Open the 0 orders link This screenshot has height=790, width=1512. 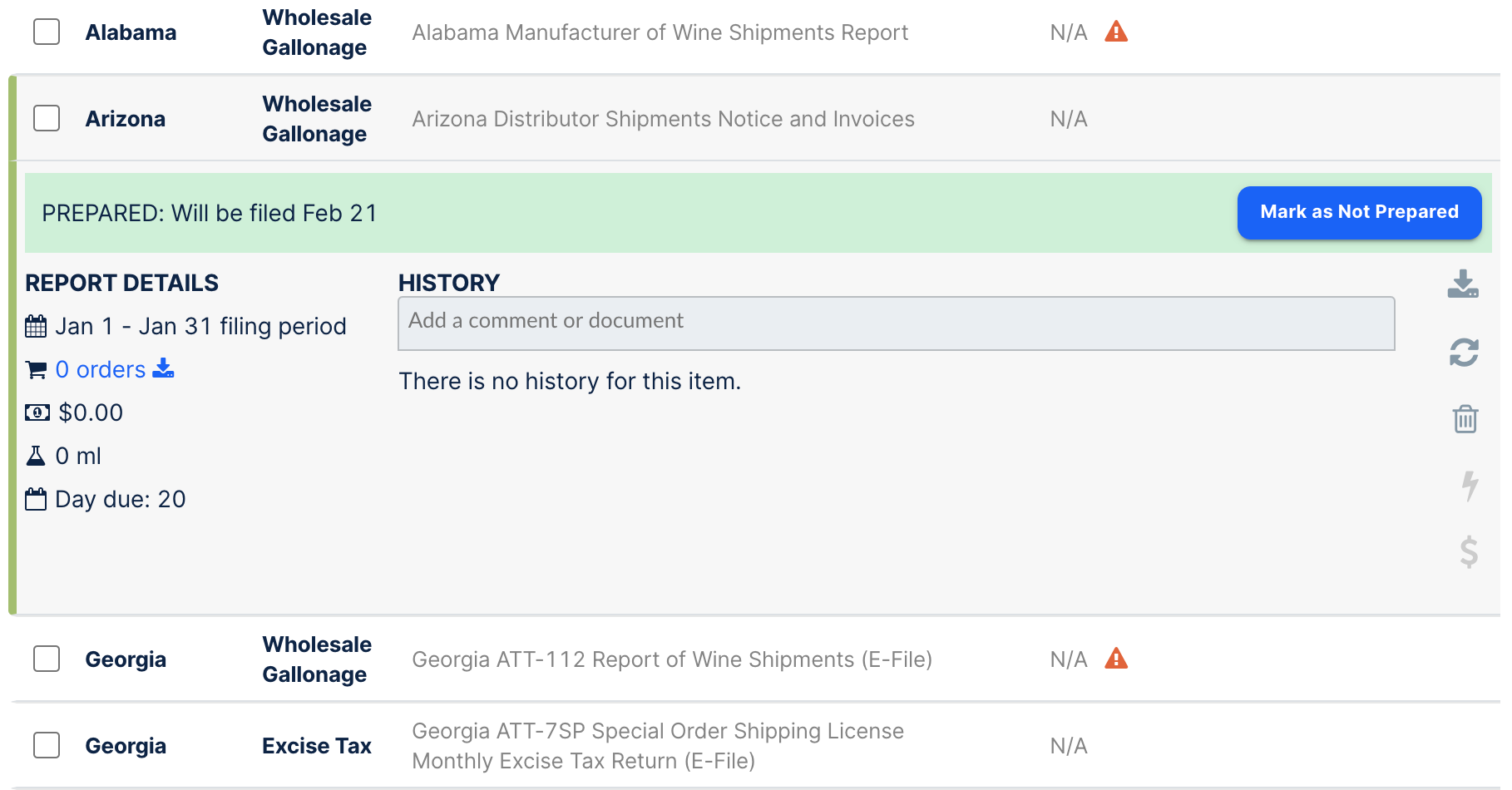pos(100,369)
